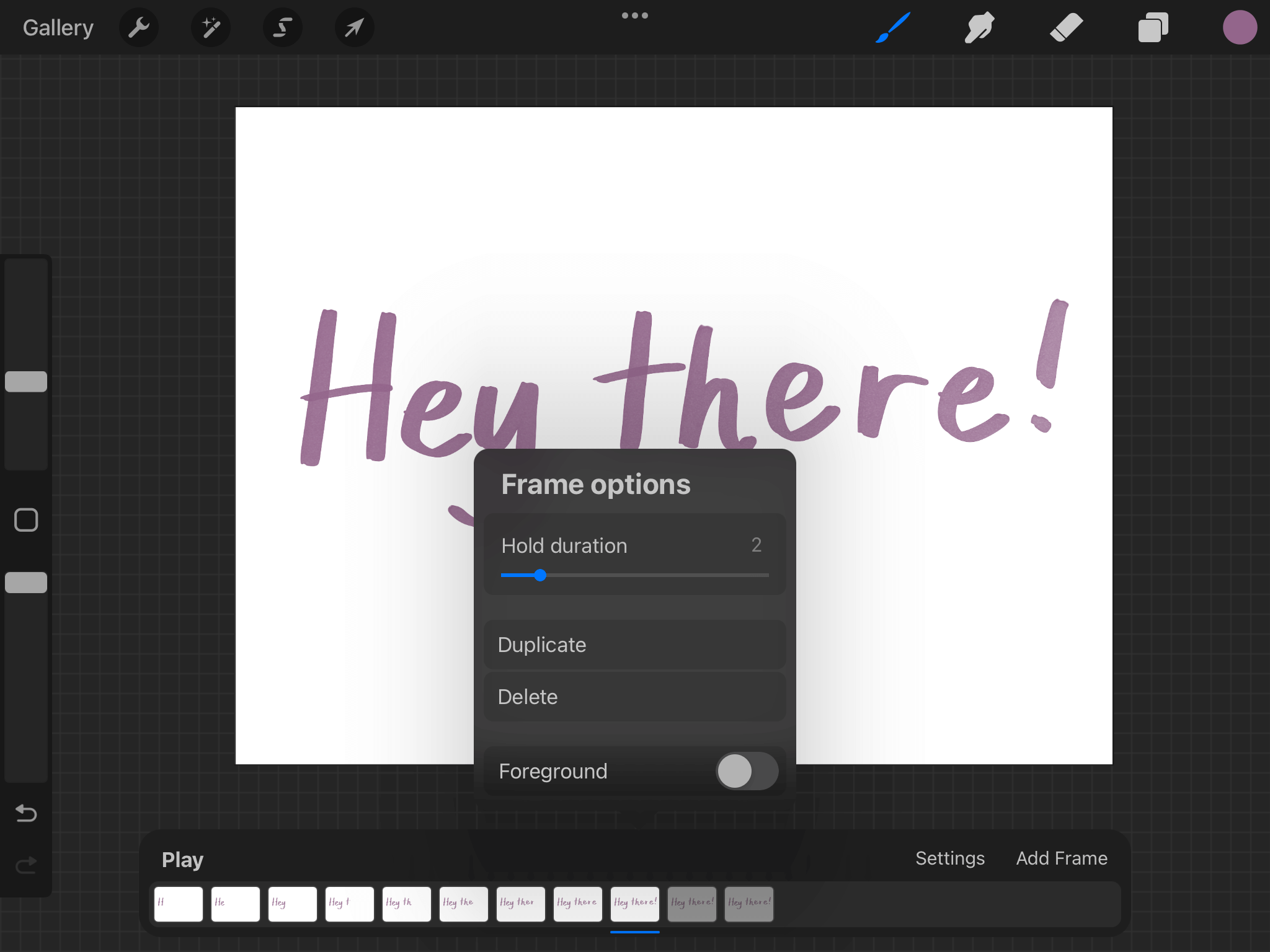Select the Eraser tool
This screenshot has height=952, width=1270.
[x=1066, y=27]
